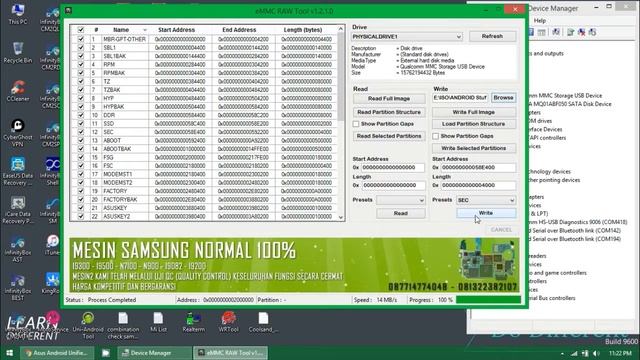The height and width of the screenshot is (360, 640).
Task: Select the MODEMST1 partition row
Action: (204, 174)
